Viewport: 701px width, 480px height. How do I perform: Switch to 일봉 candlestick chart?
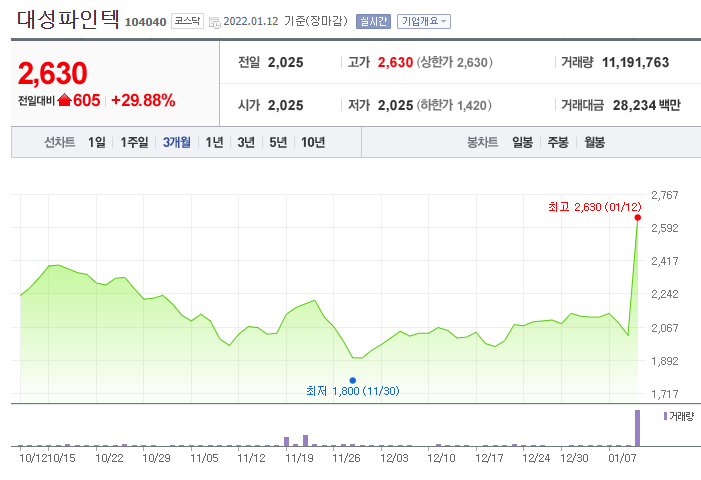(522, 142)
